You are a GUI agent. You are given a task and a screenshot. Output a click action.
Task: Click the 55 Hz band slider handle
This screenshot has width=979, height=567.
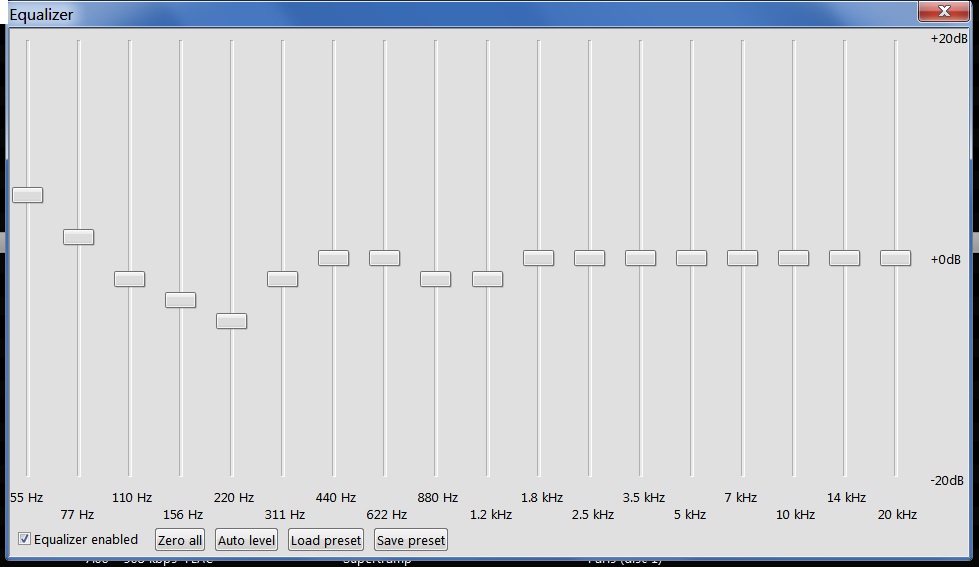point(27,195)
